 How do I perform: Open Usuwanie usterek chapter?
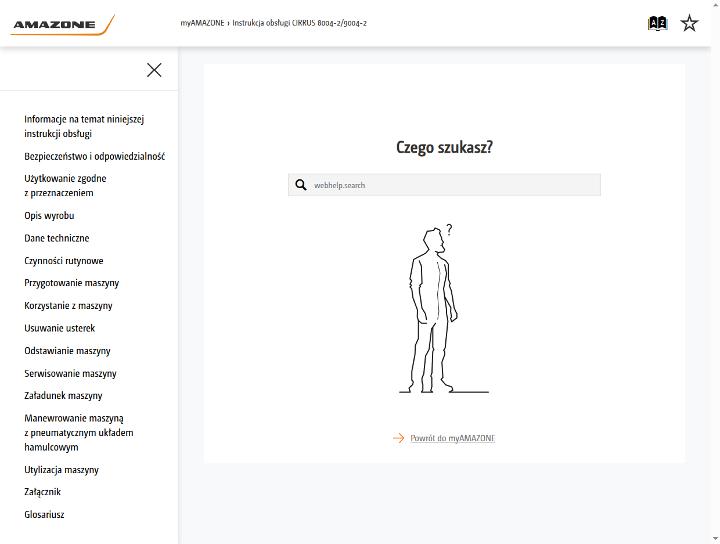click(x=60, y=328)
